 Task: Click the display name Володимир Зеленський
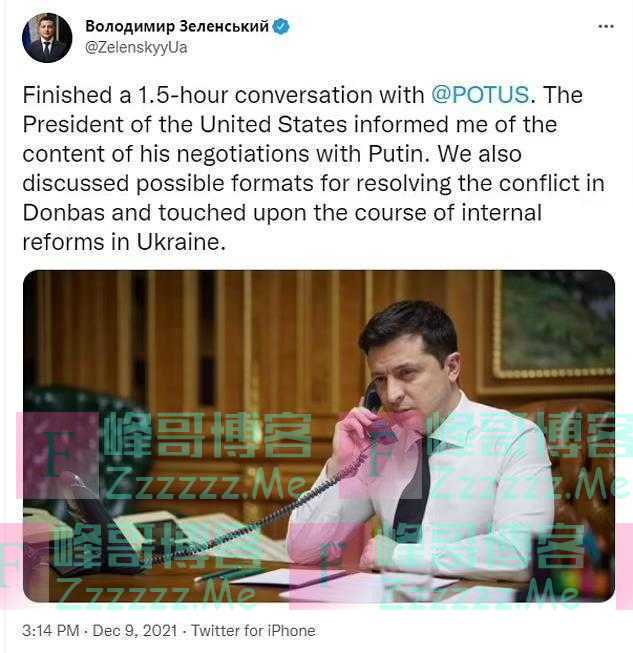pos(177,27)
